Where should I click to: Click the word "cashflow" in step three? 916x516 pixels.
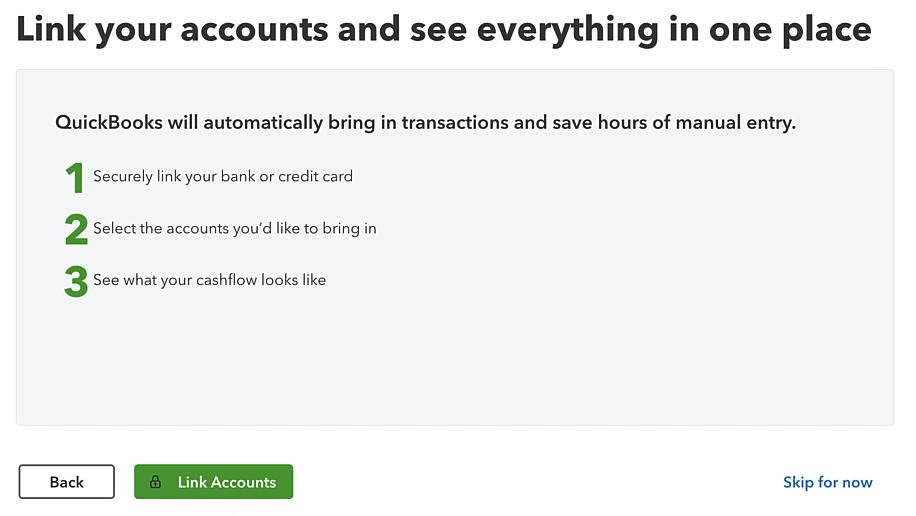[x=227, y=280]
